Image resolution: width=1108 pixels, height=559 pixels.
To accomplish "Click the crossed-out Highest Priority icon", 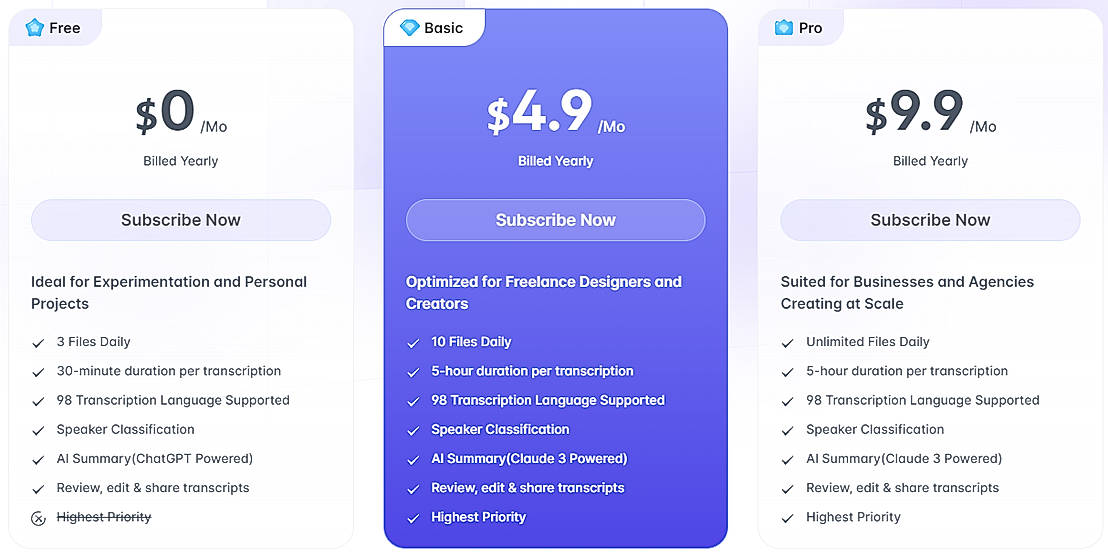I will coord(38,518).
